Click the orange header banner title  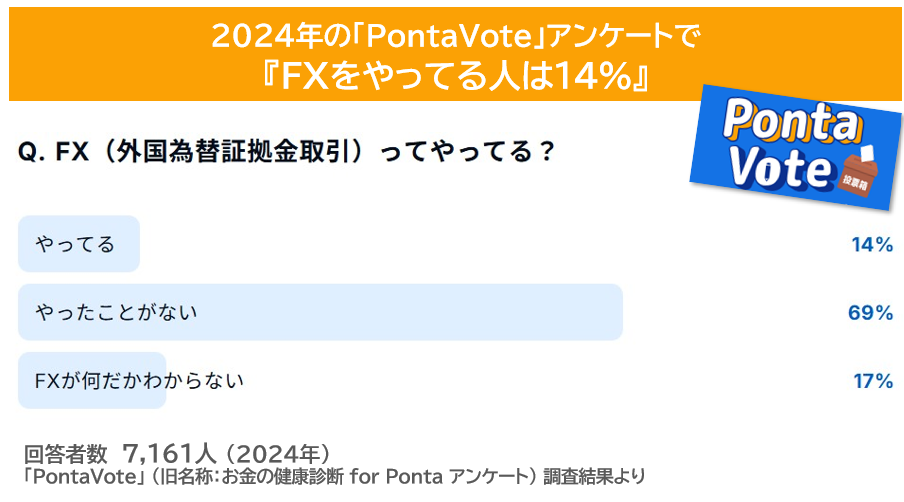pyautogui.click(x=455, y=54)
